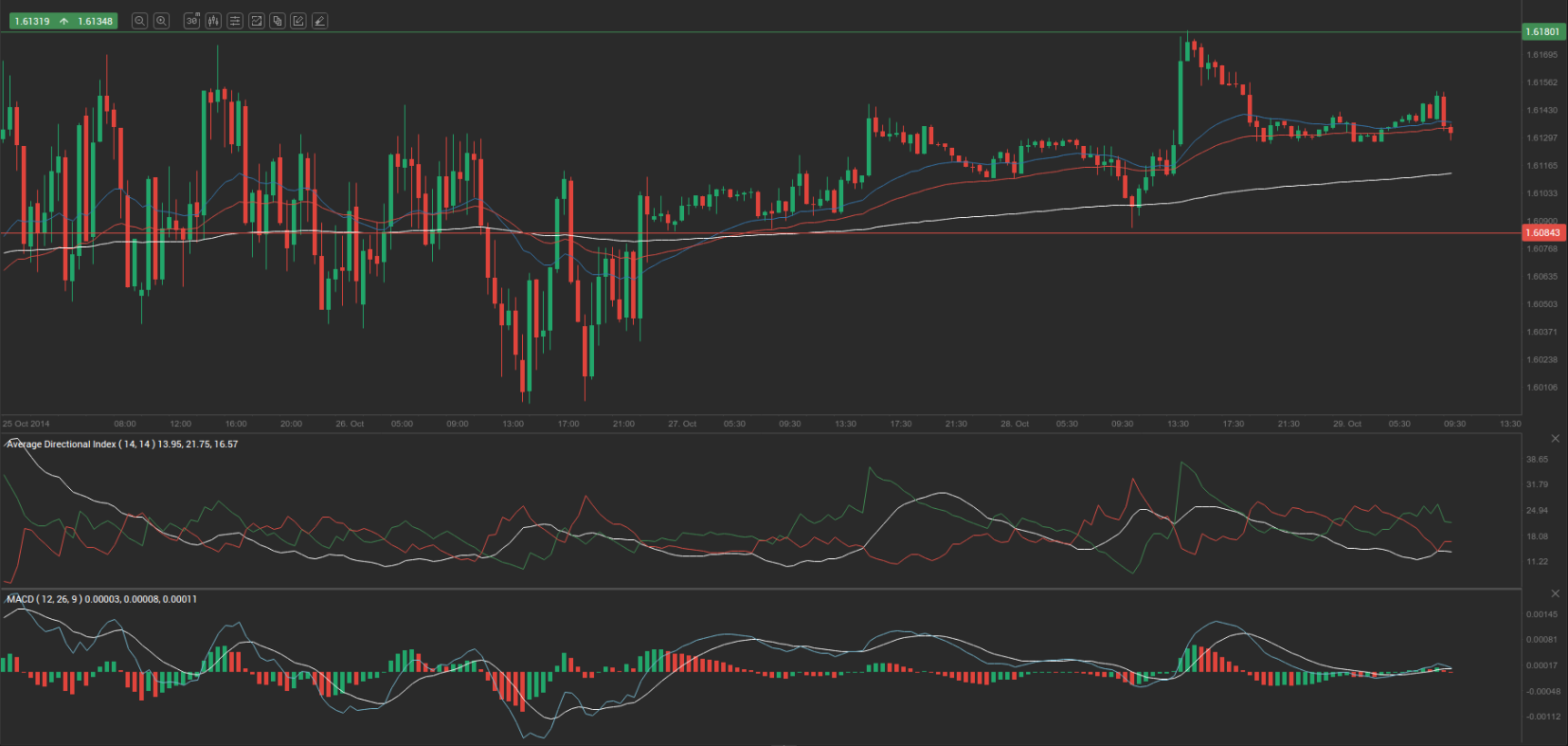The height and width of the screenshot is (746, 1568).
Task: Click the 26. Oct date on time axis
Action: (x=350, y=424)
